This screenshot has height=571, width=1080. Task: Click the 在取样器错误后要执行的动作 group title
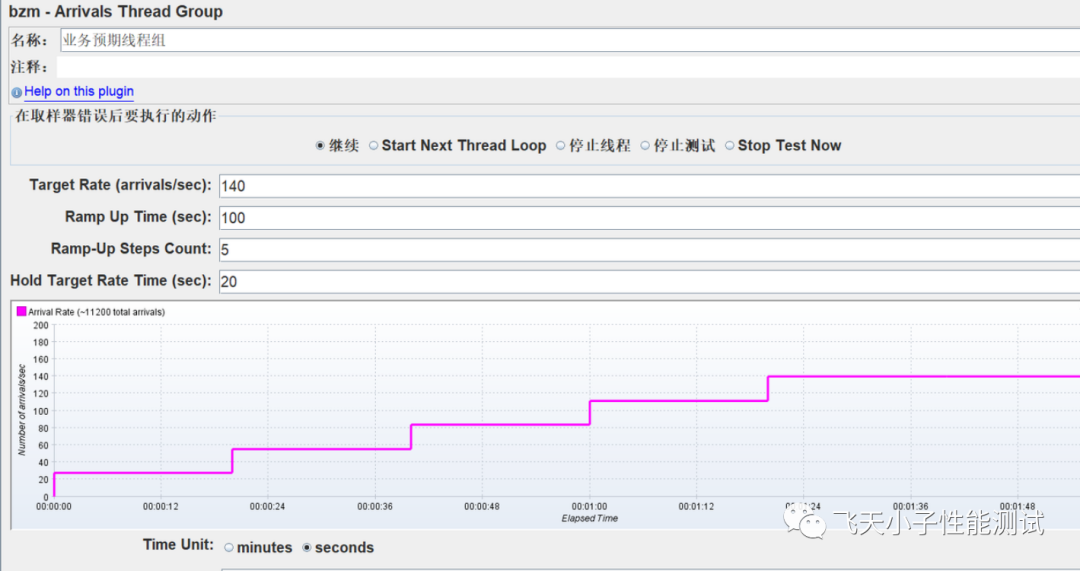point(116,116)
